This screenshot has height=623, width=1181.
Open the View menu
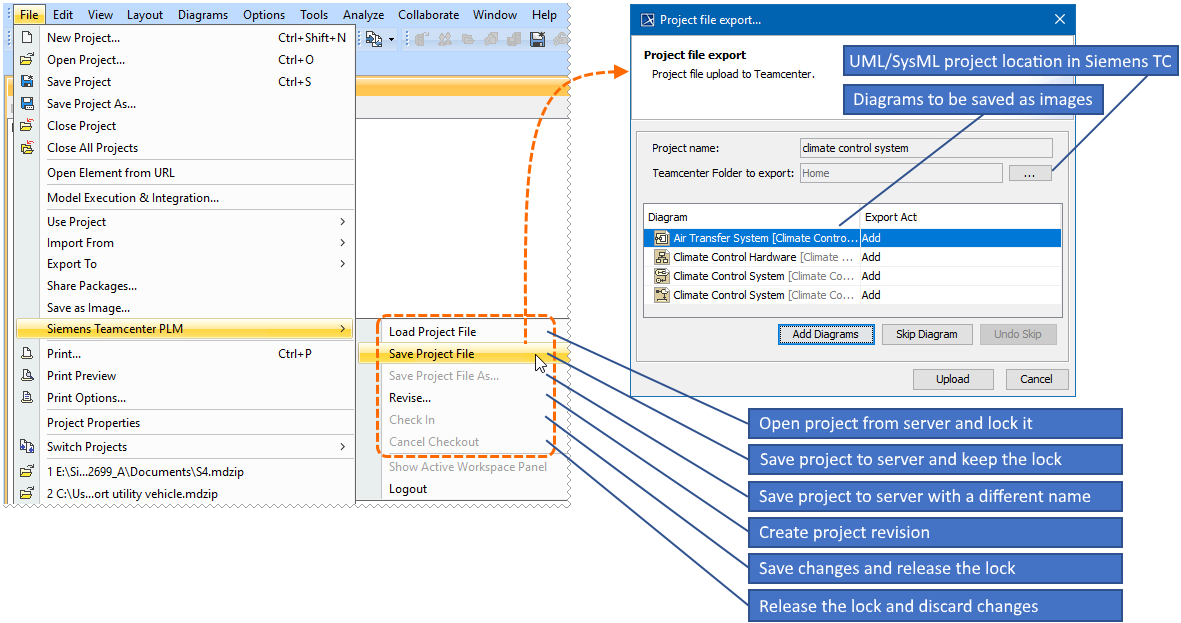click(100, 14)
